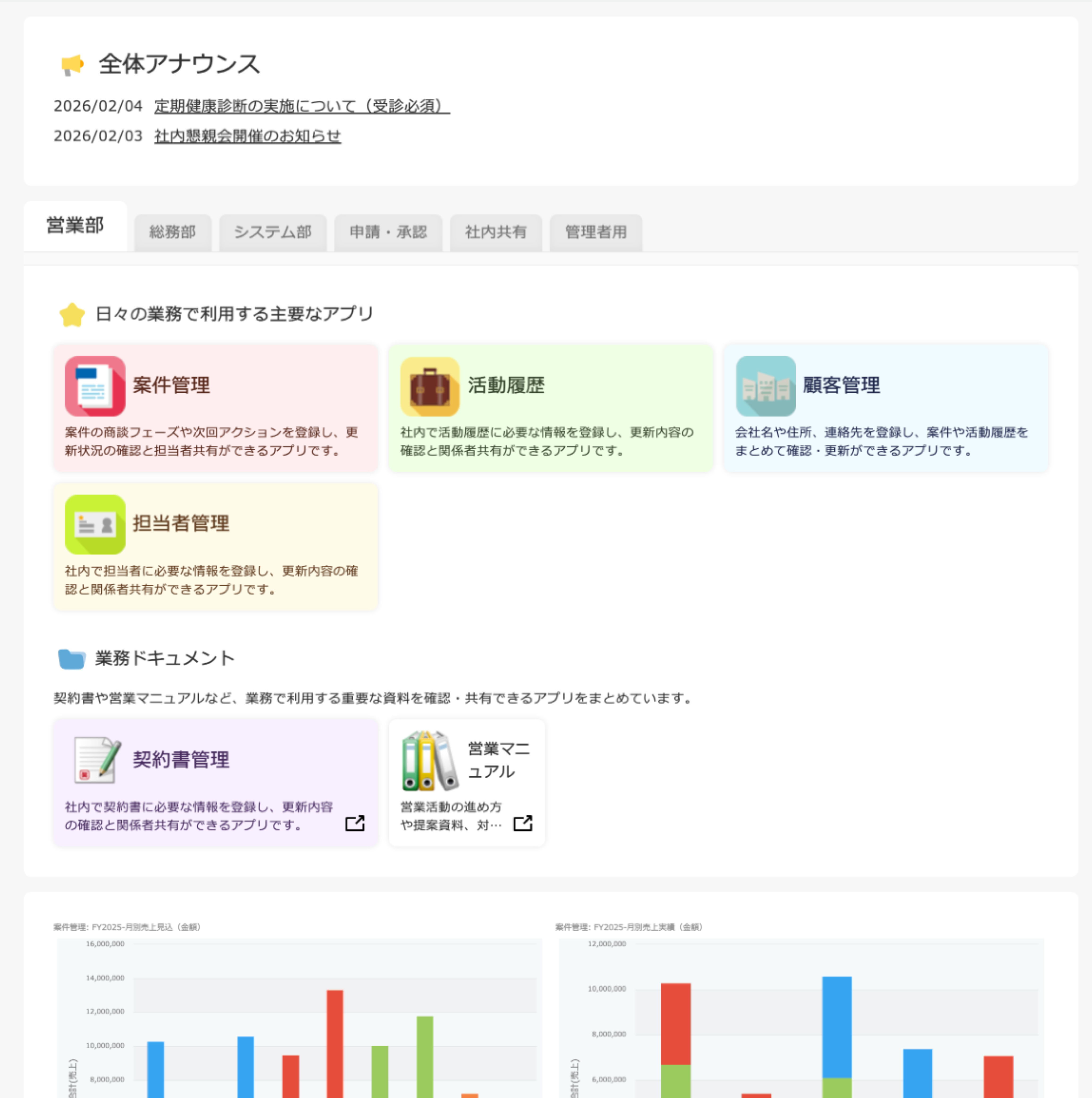Switch to the 申請・承認 tab
Screen dimensions: 1092x1098
(388, 232)
